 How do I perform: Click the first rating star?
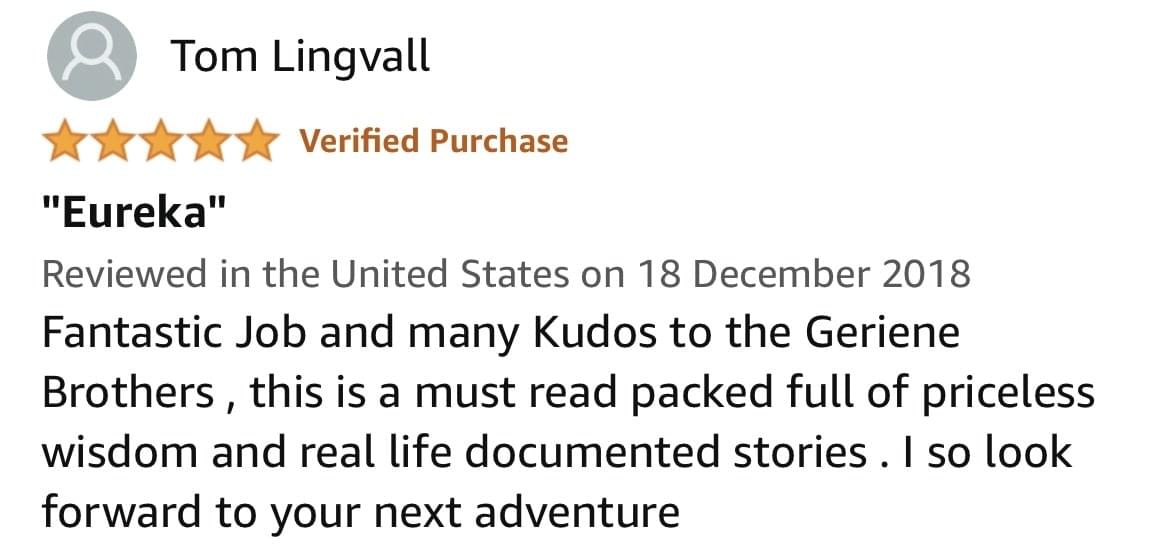pos(64,141)
